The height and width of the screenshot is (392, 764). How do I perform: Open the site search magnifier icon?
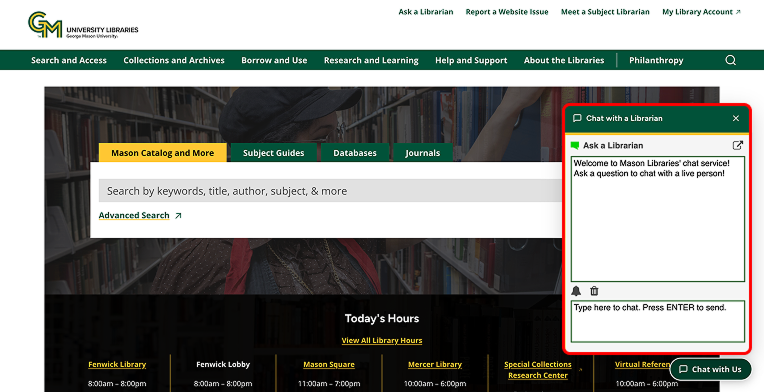tap(730, 60)
